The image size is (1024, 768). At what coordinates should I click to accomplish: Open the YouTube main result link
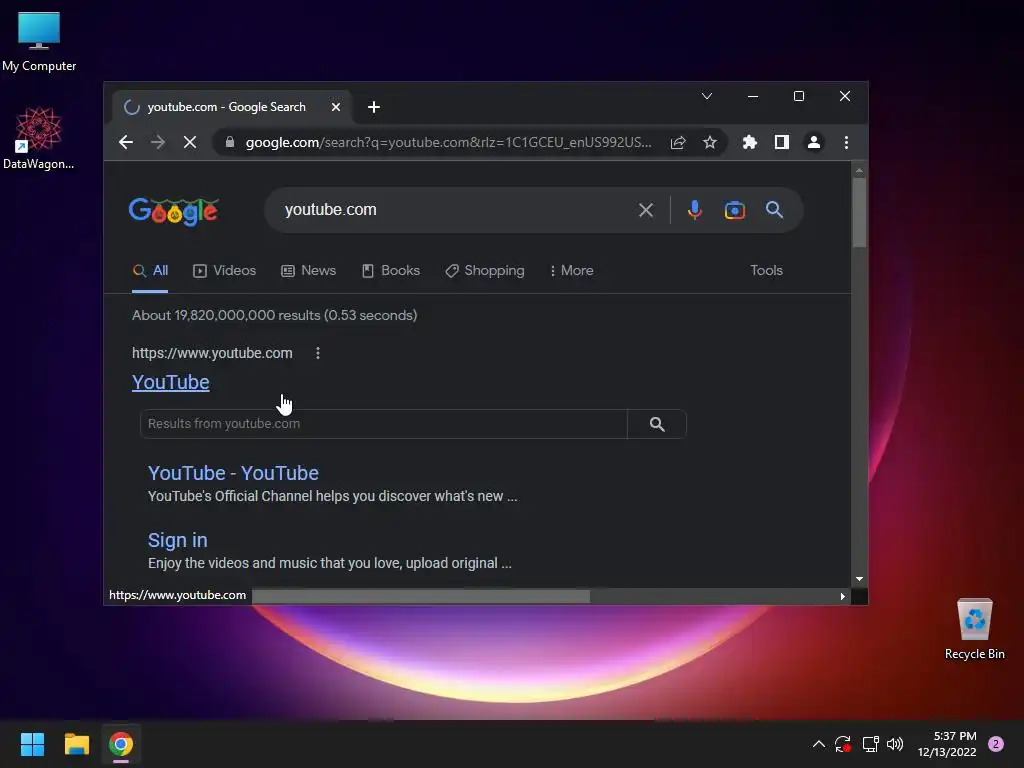click(170, 382)
